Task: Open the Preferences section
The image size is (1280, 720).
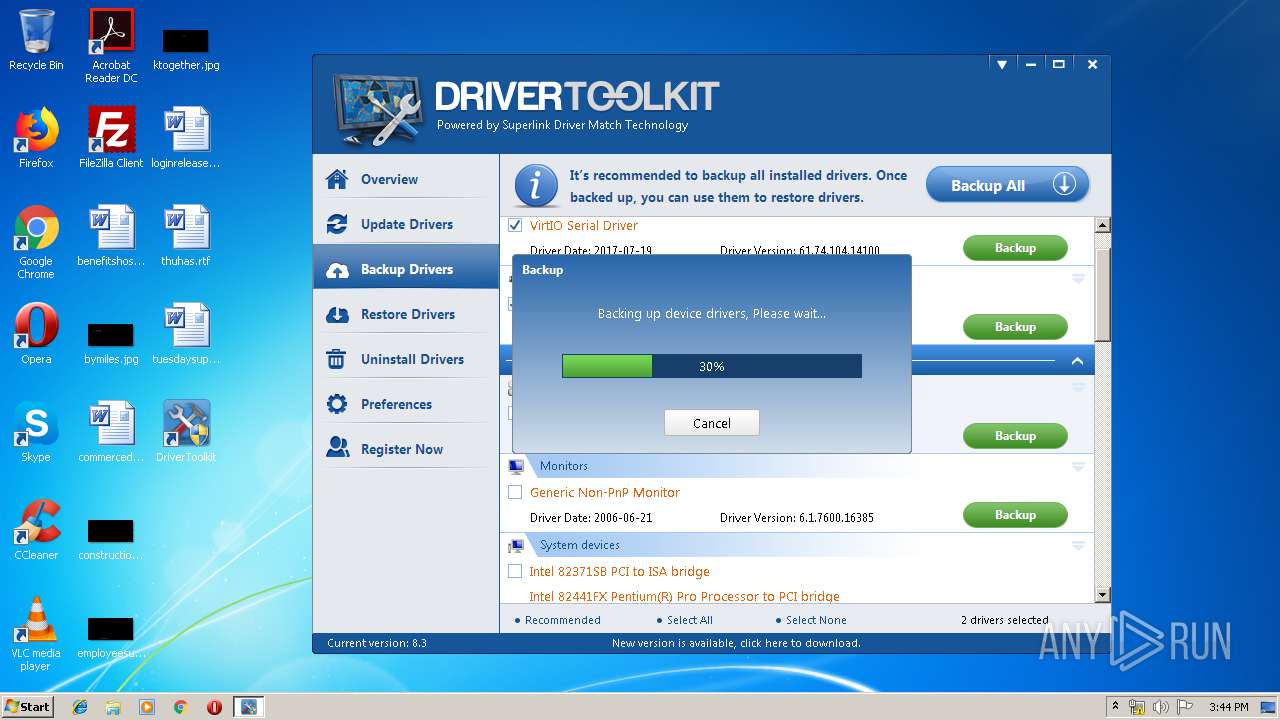Action: click(406, 404)
